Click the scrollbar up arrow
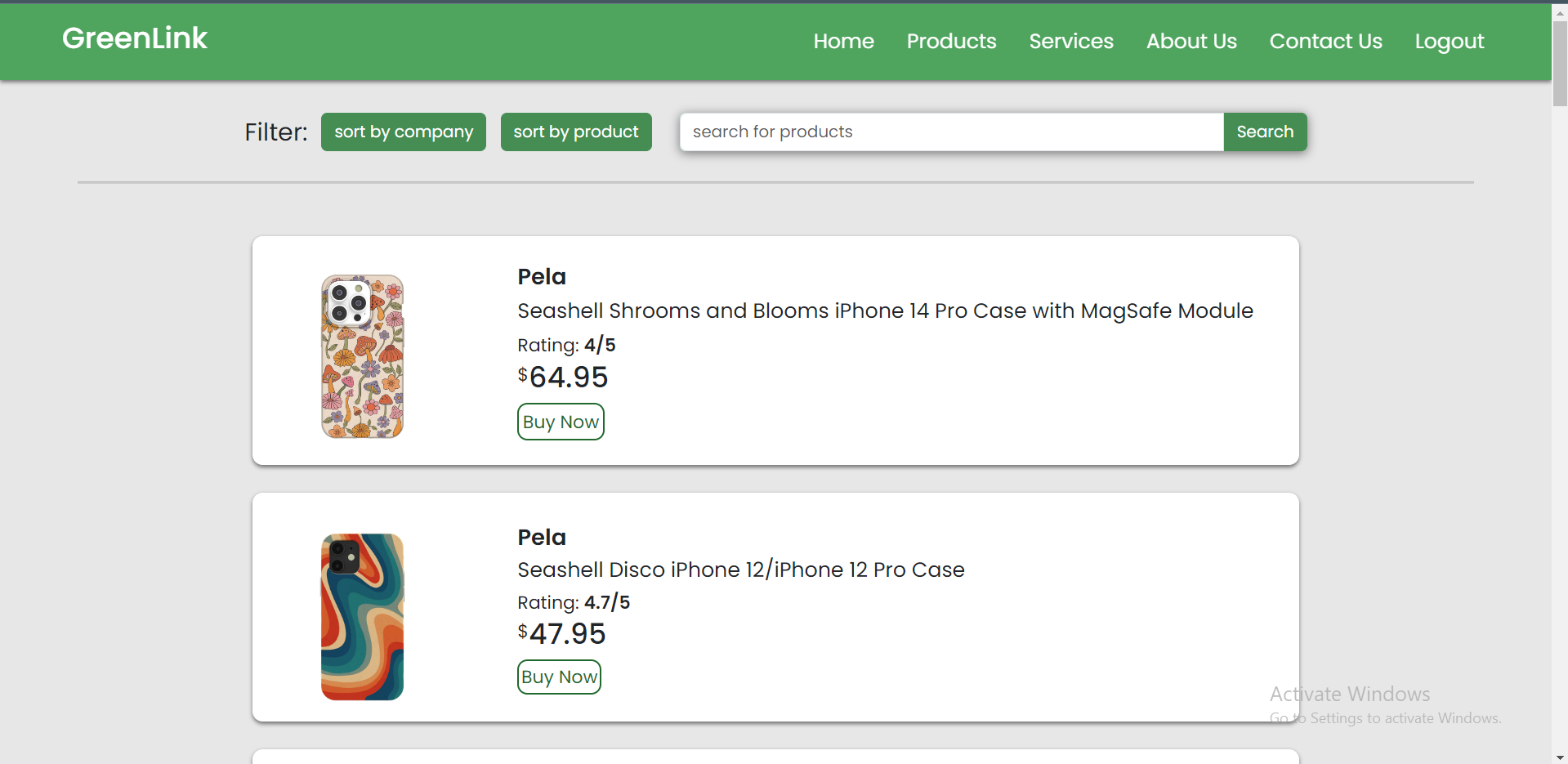 [x=1559, y=12]
